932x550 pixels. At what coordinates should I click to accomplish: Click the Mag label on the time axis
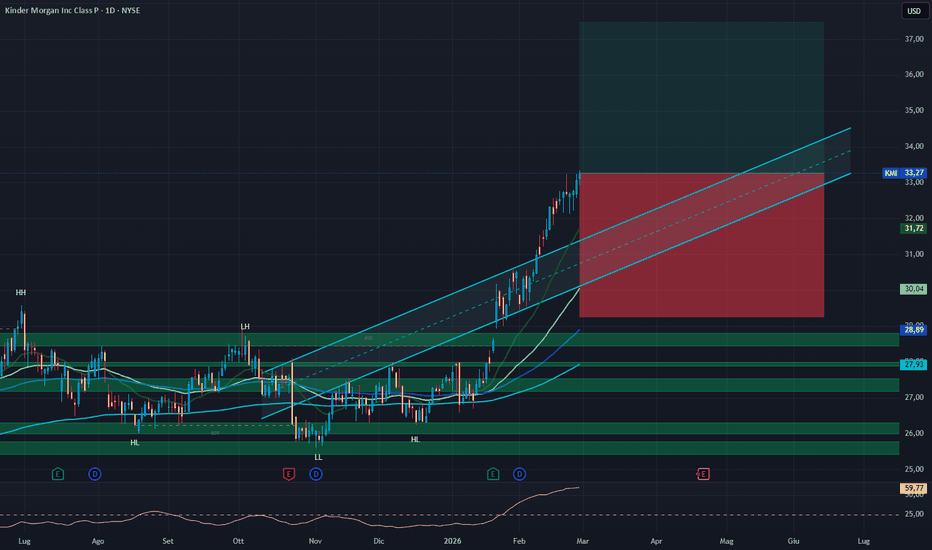coord(726,541)
